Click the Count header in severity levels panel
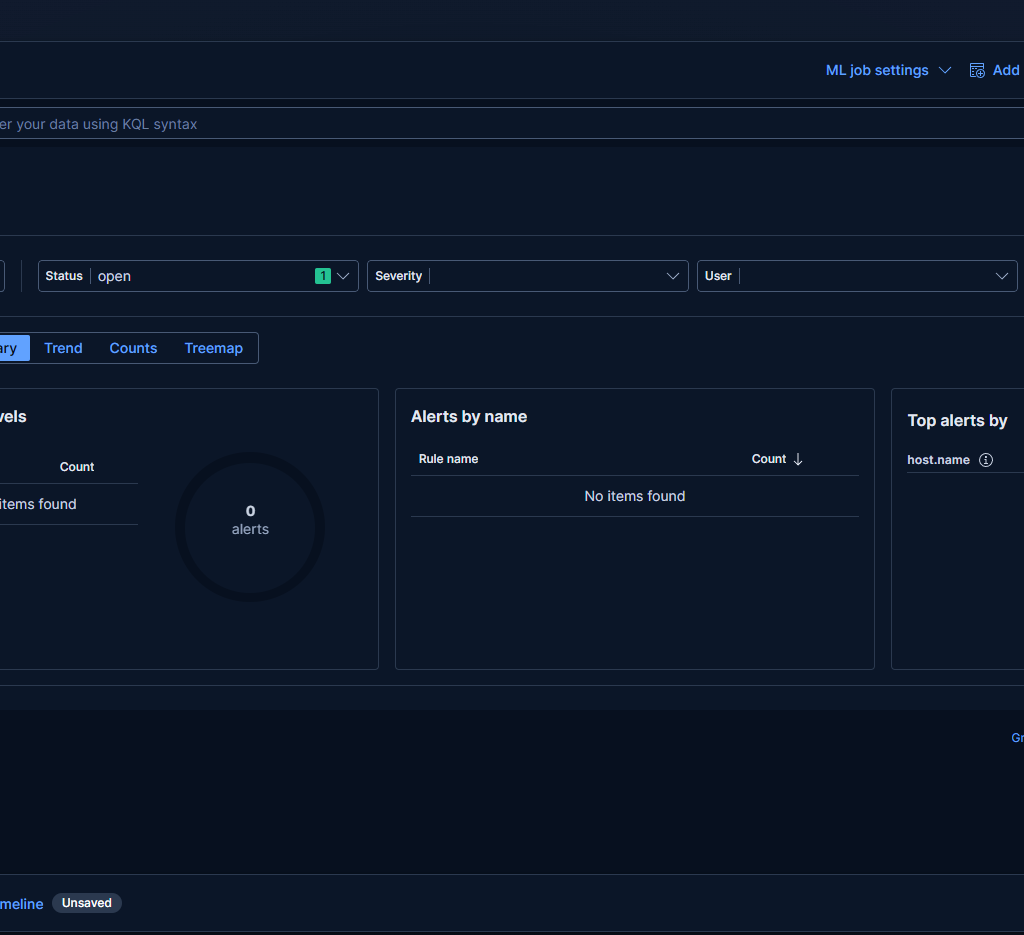Screen dimensions: 1024x935 [77, 467]
